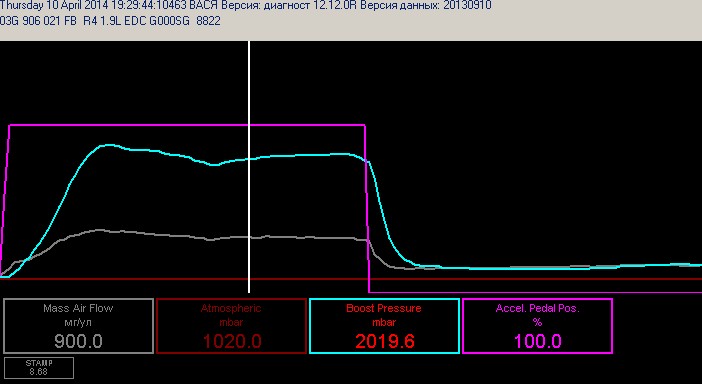This screenshot has height=384, width=702.
Task: Click the Boost Pressure readout box
Action: tap(385, 326)
